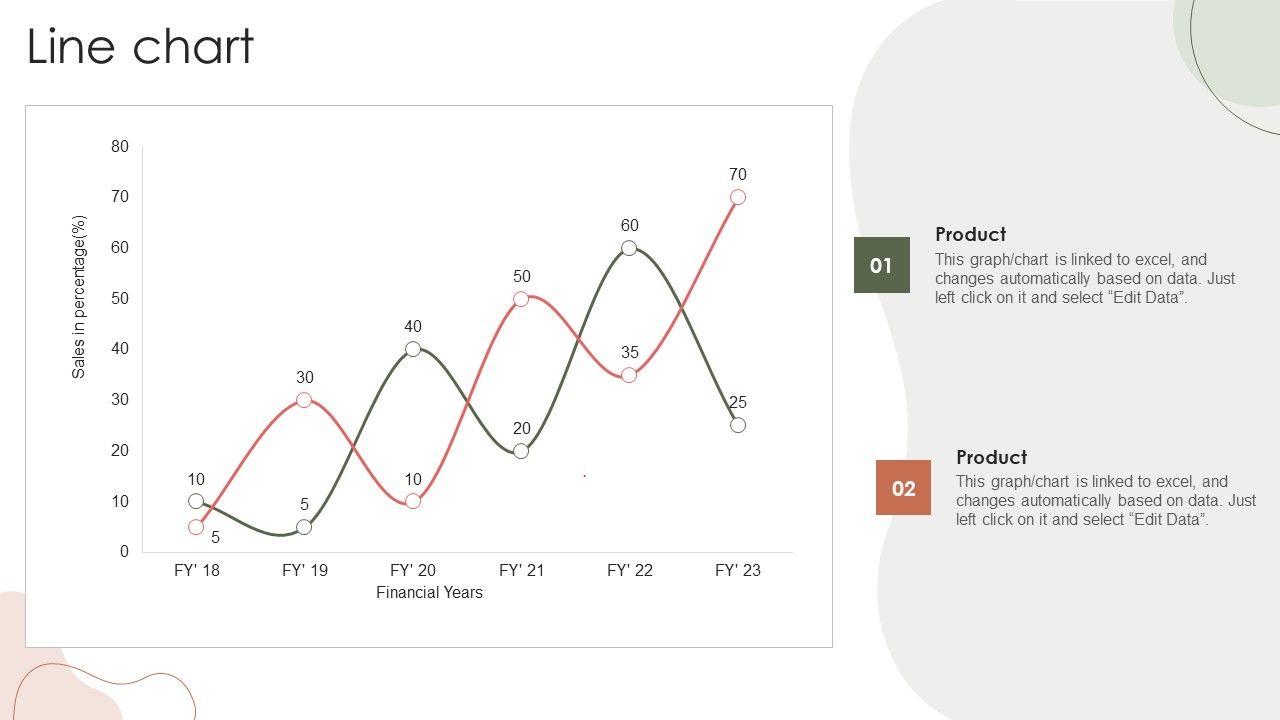This screenshot has width=1280, height=720.
Task: Select the green data marker labeled 60
Action: click(x=629, y=248)
